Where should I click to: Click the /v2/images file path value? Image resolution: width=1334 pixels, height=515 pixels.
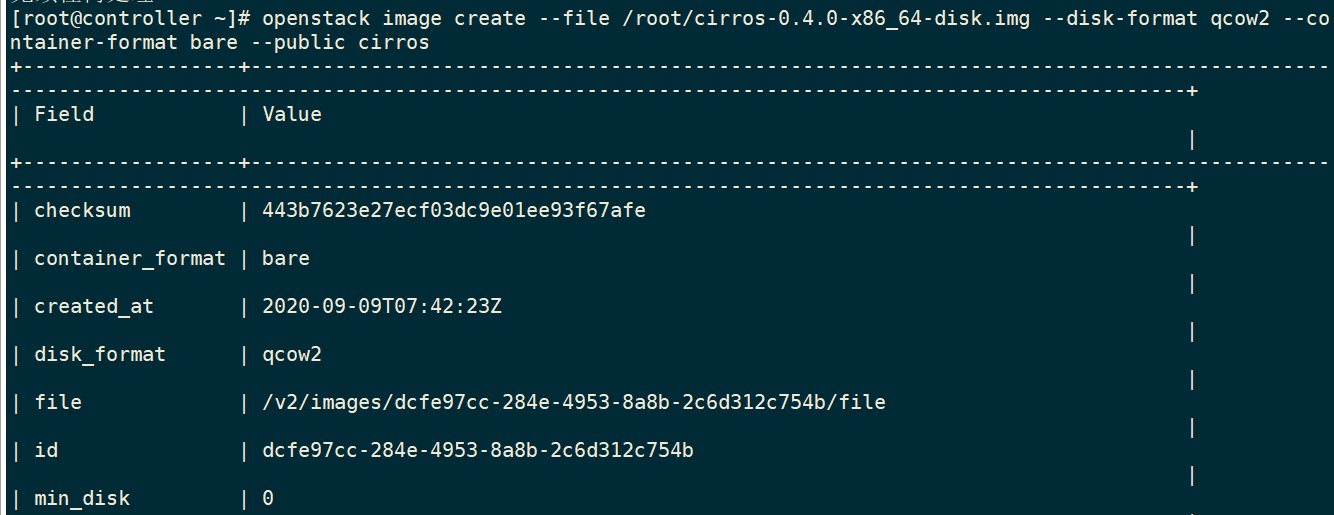[574, 402]
